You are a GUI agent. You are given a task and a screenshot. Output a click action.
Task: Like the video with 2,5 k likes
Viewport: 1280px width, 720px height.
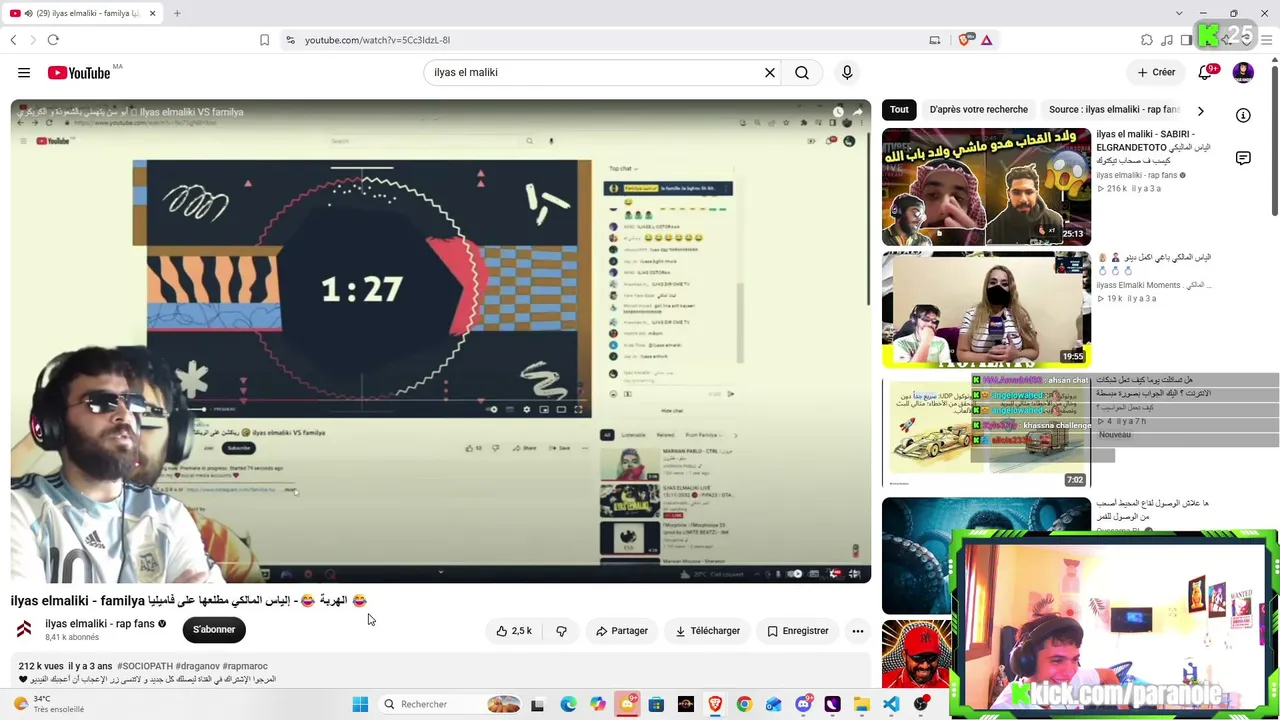coord(514,631)
